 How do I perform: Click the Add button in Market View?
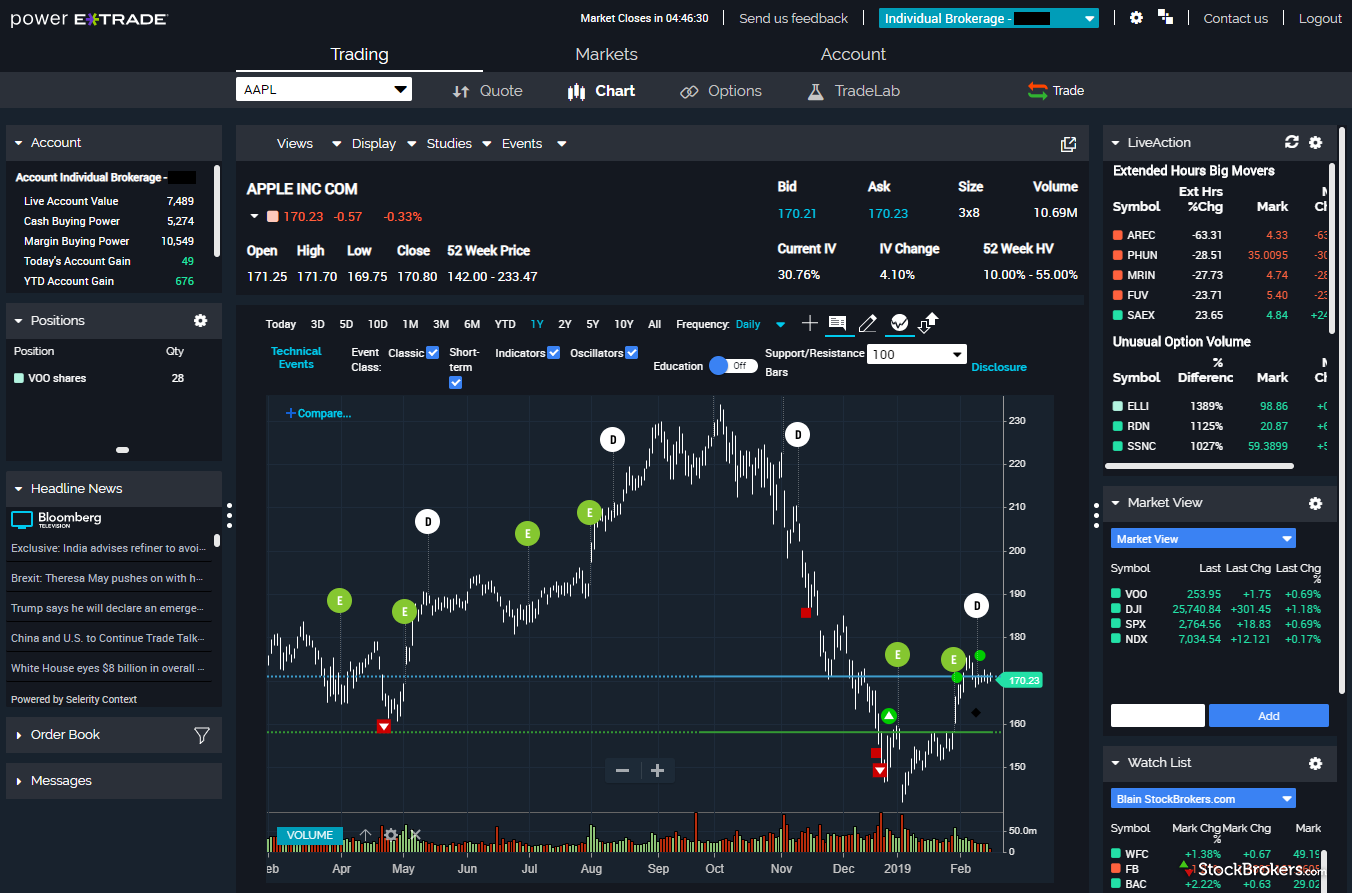(x=1268, y=716)
